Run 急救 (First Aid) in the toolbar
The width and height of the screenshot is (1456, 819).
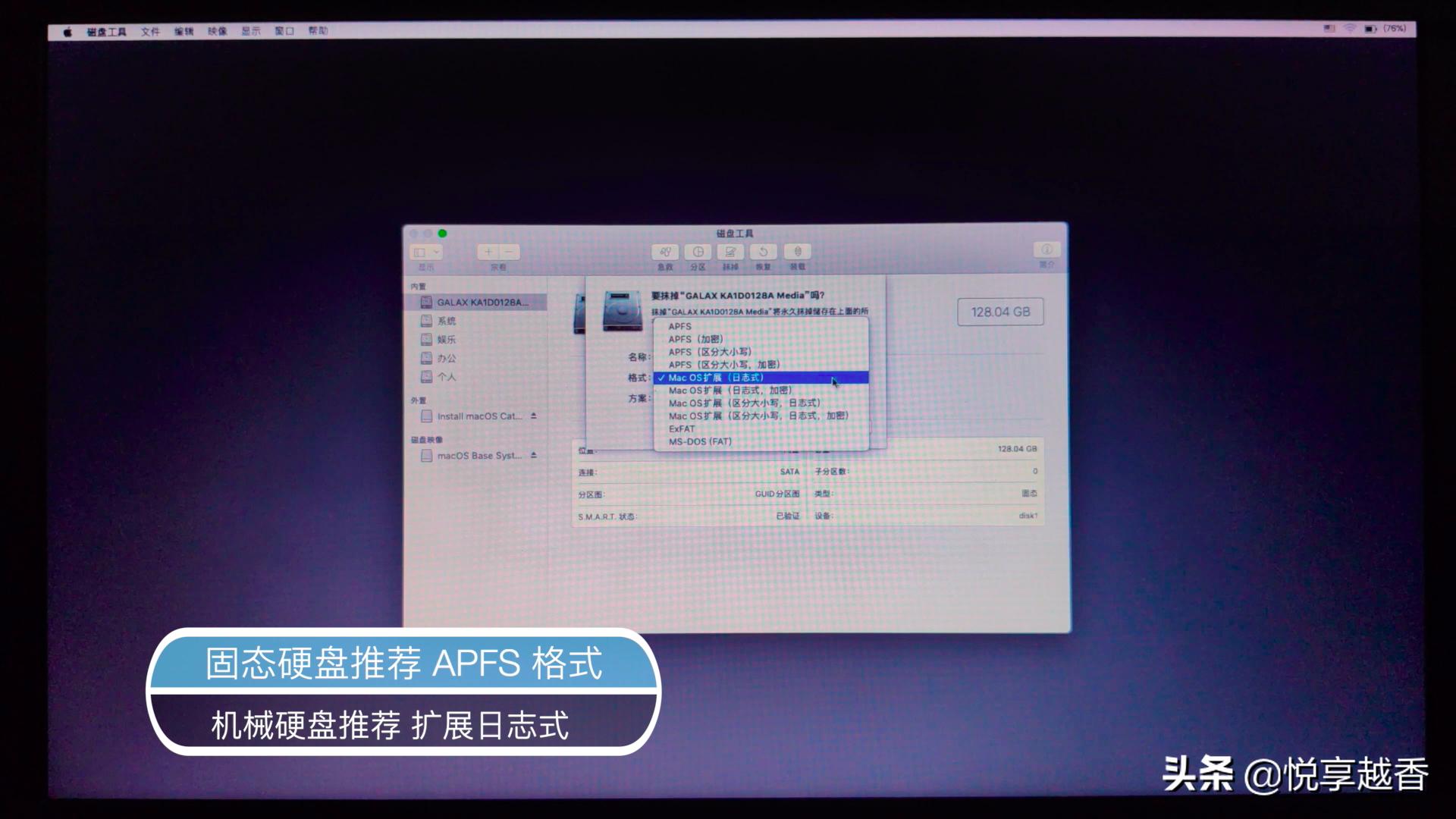click(665, 253)
